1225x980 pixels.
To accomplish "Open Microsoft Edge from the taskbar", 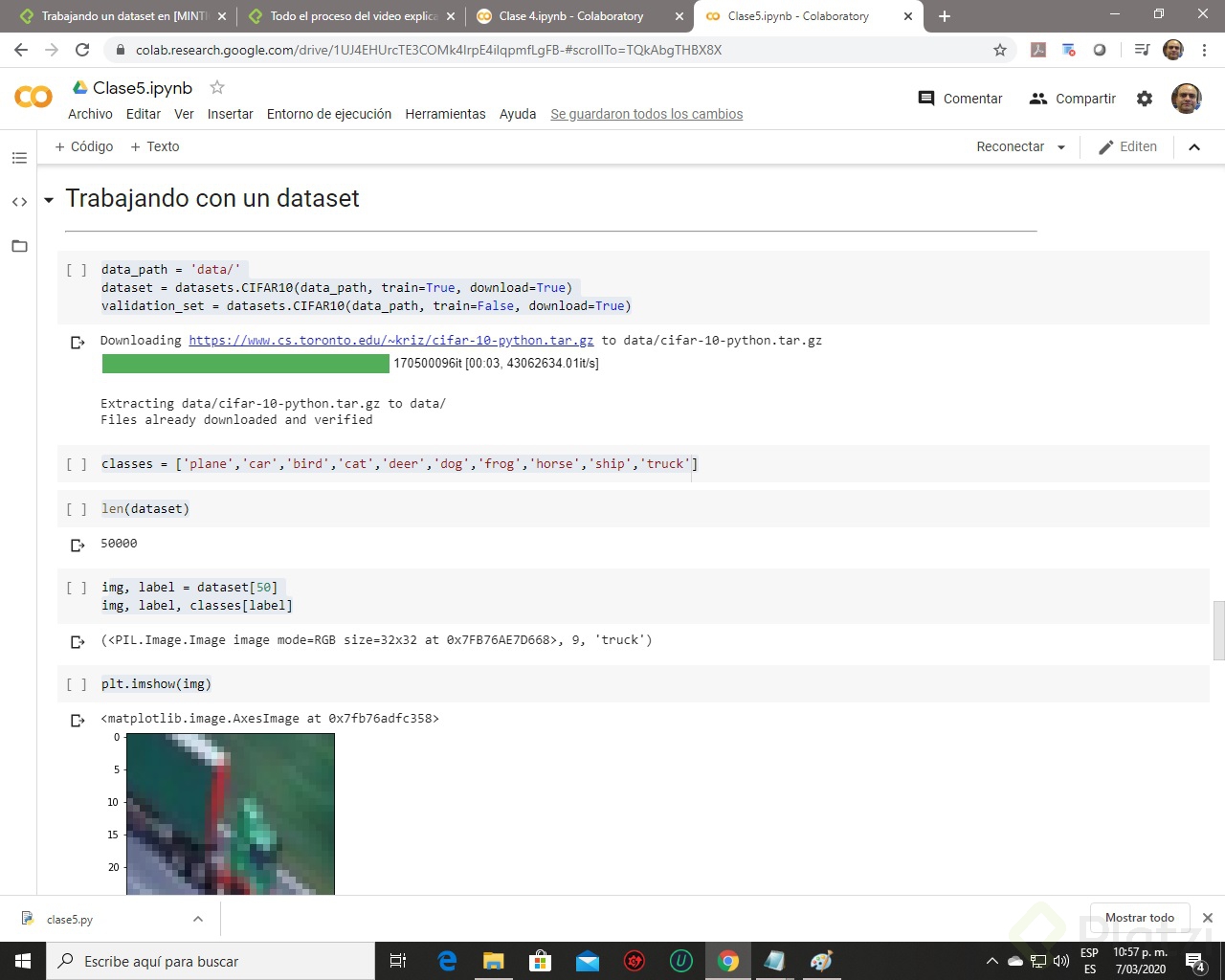I will (x=447, y=961).
